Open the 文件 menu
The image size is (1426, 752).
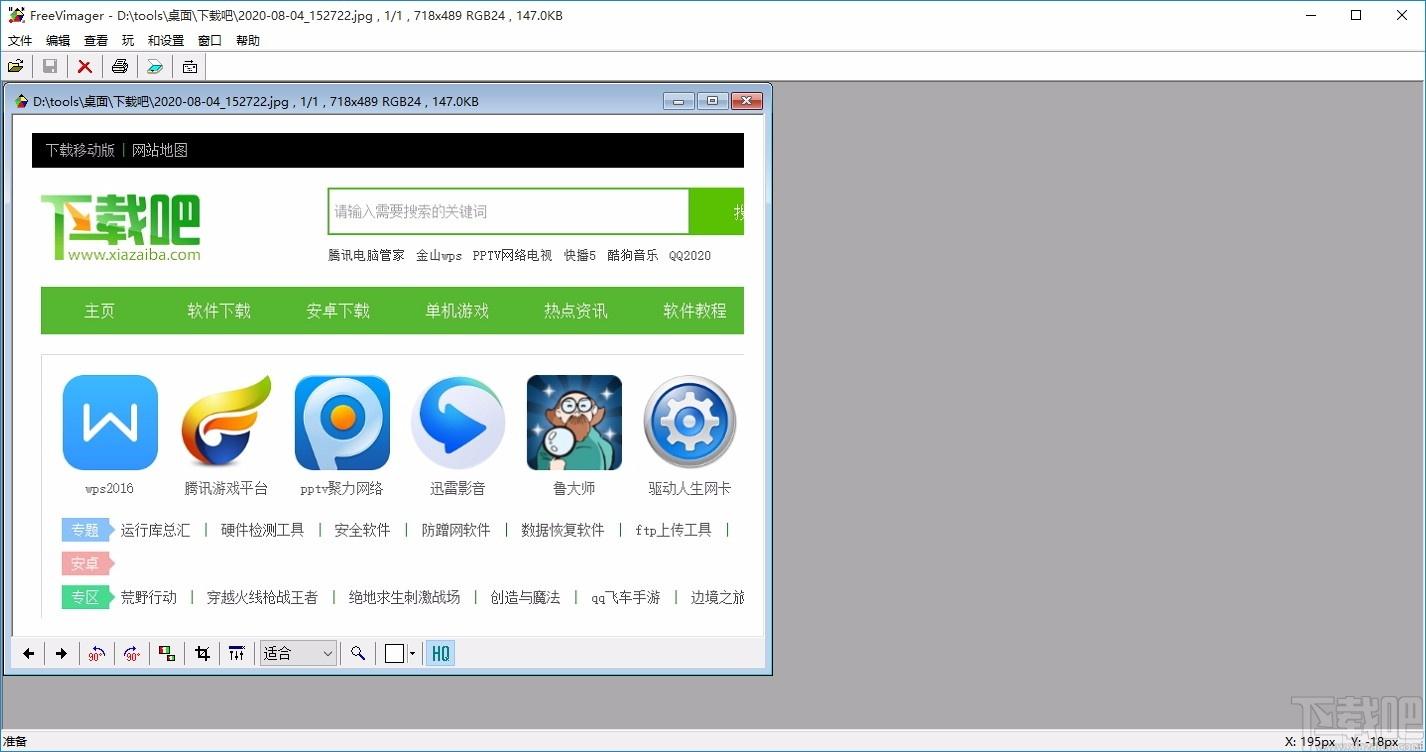[x=20, y=41]
